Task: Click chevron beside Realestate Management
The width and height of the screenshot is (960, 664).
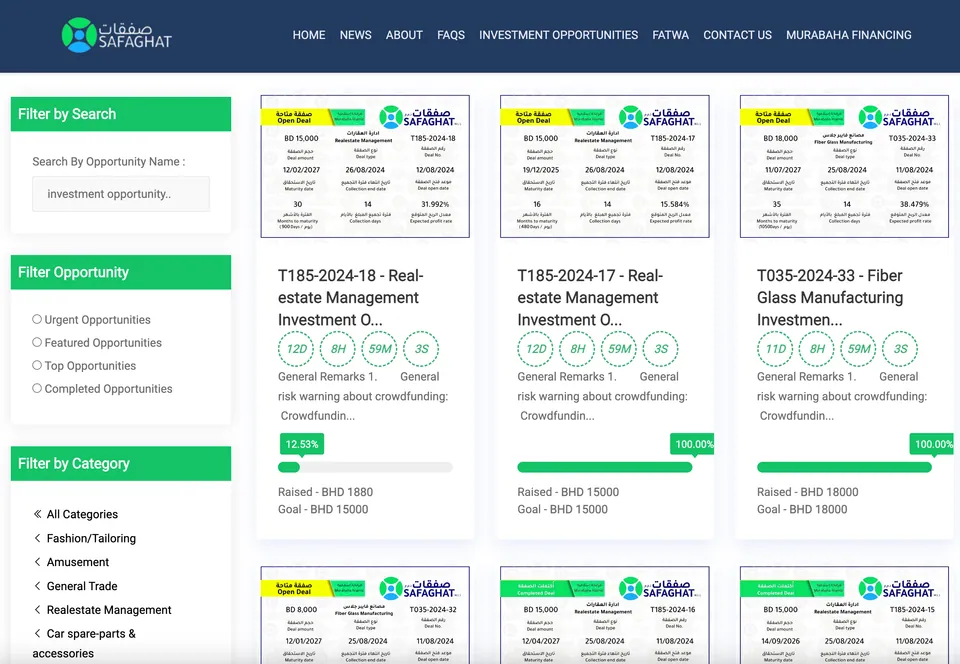Action: pyautogui.click(x=37, y=610)
